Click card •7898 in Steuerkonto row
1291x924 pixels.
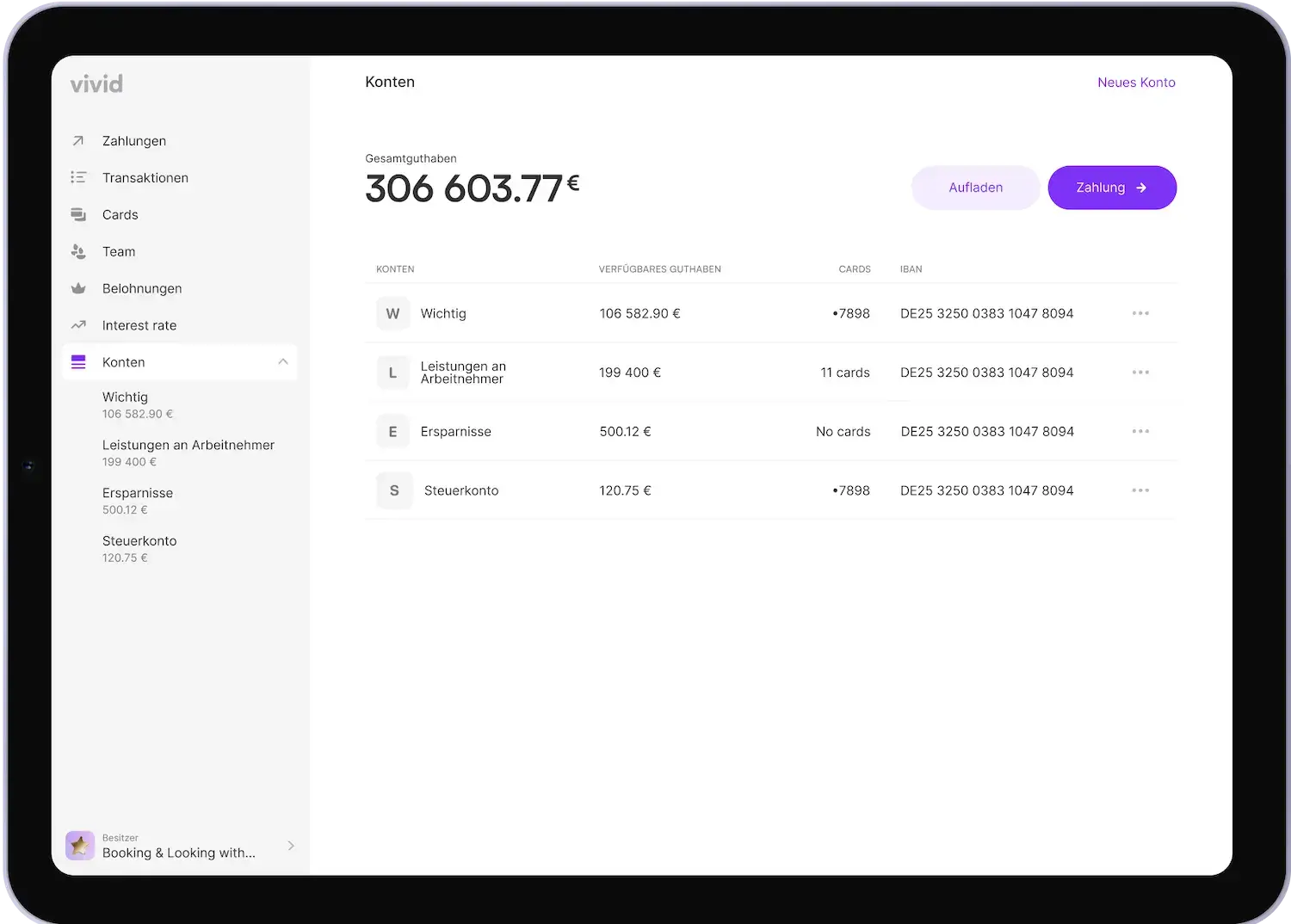tap(851, 490)
